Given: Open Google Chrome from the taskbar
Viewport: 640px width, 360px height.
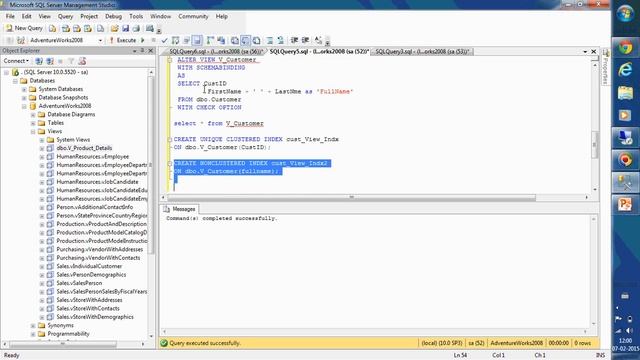Looking at the screenshot, I should (625, 48).
